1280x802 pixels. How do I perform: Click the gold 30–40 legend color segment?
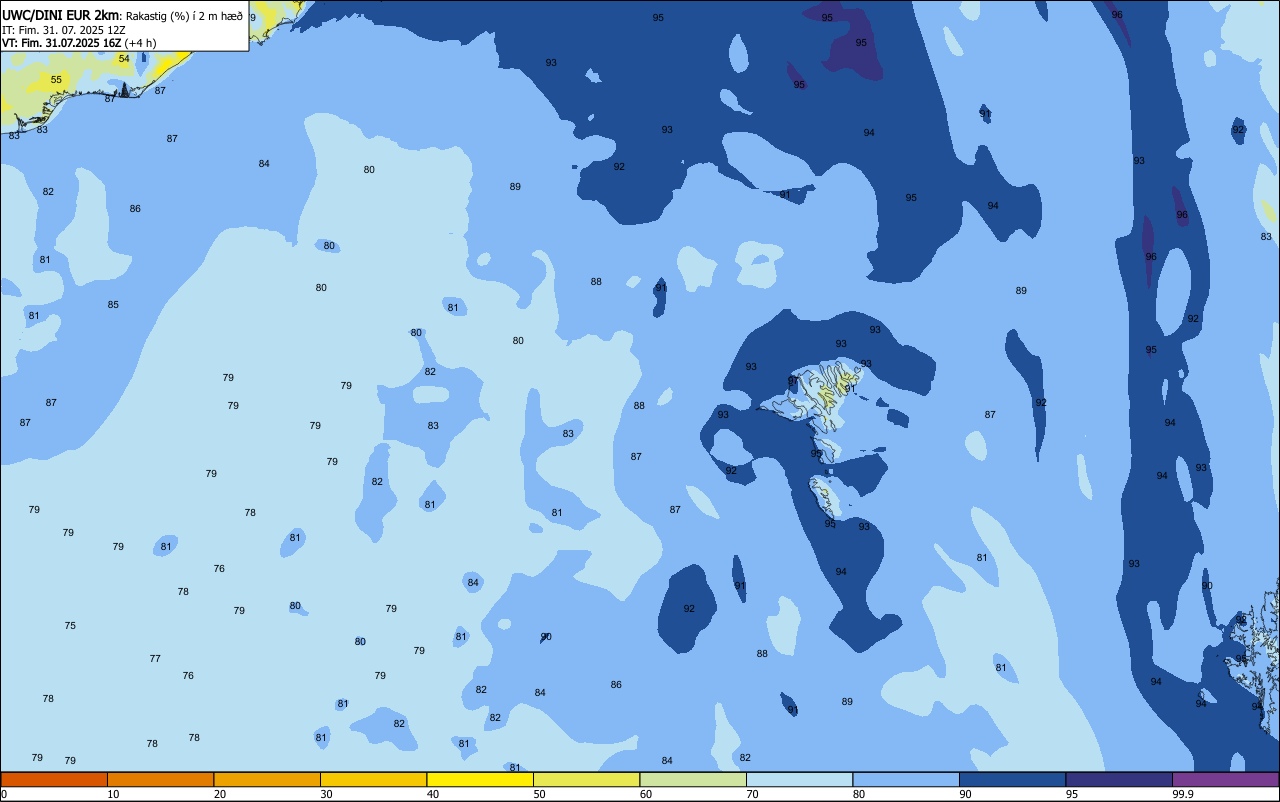coord(373,779)
